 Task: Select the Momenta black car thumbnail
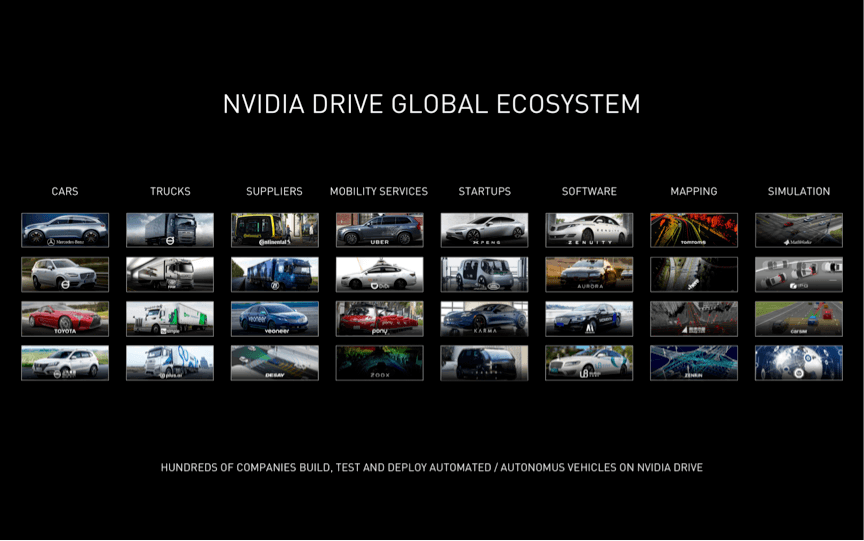(x=589, y=318)
